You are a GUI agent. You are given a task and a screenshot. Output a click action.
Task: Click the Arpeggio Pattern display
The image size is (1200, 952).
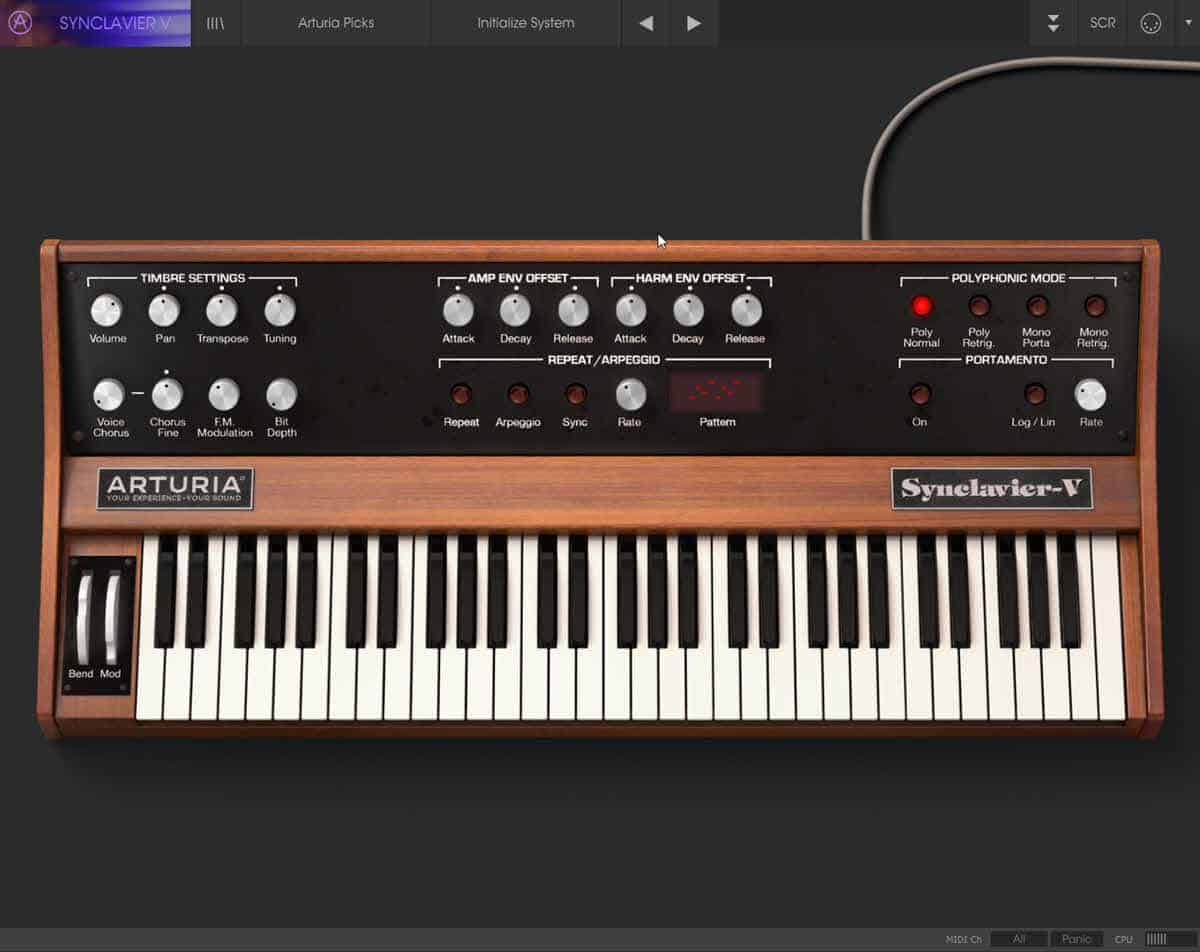coord(716,393)
